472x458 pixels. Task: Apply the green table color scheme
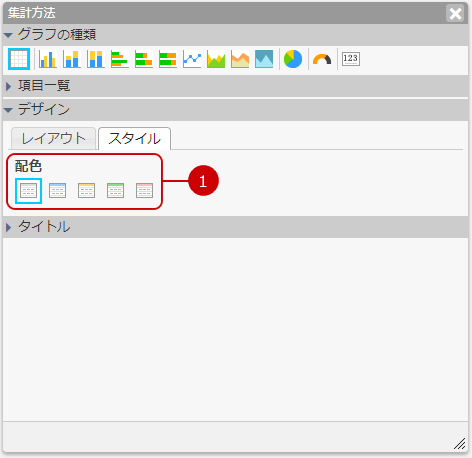115,190
